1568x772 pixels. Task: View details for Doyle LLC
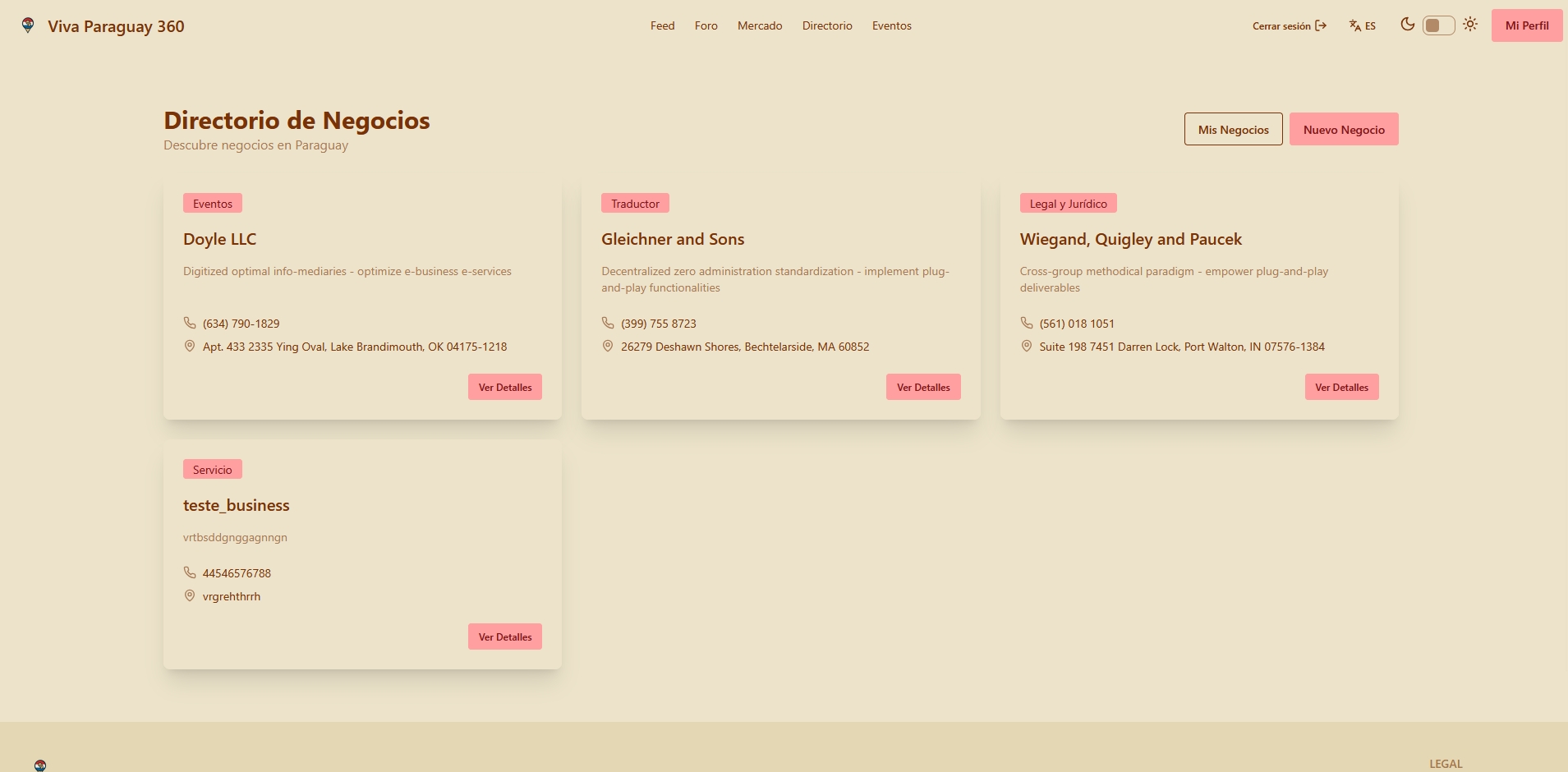[505, 388]
